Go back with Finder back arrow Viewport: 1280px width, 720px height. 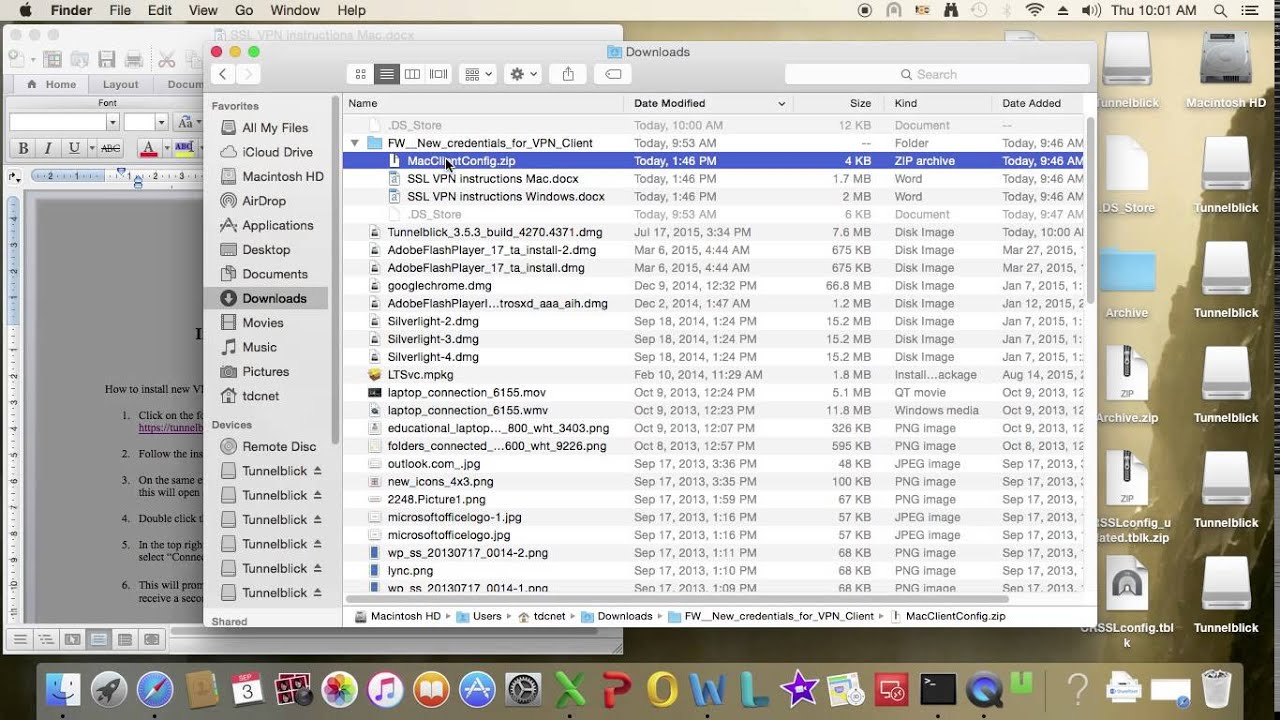pos(223,74)
